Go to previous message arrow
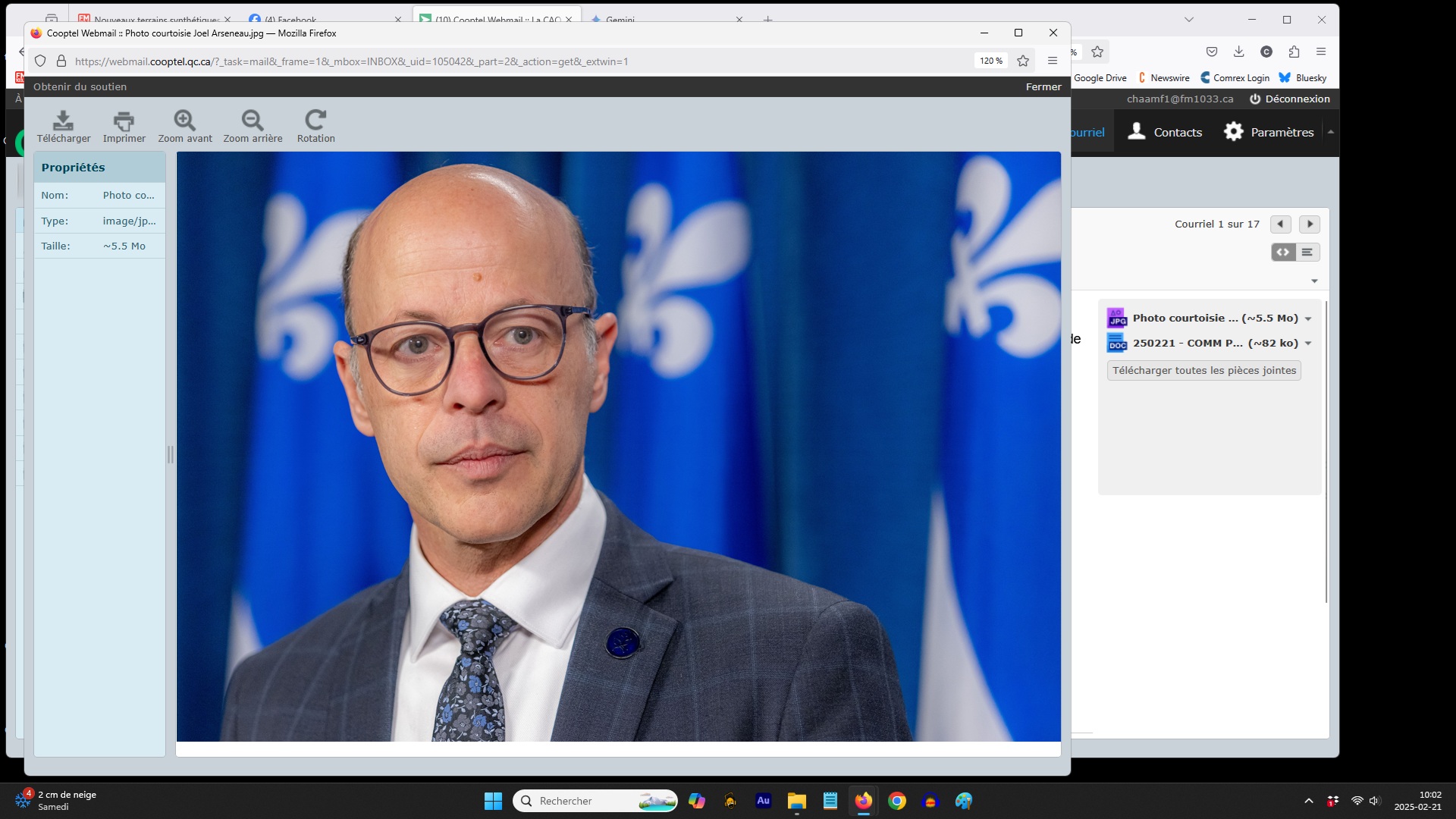The width and height of the screenshot is (1456, 819). (1281, 224)
